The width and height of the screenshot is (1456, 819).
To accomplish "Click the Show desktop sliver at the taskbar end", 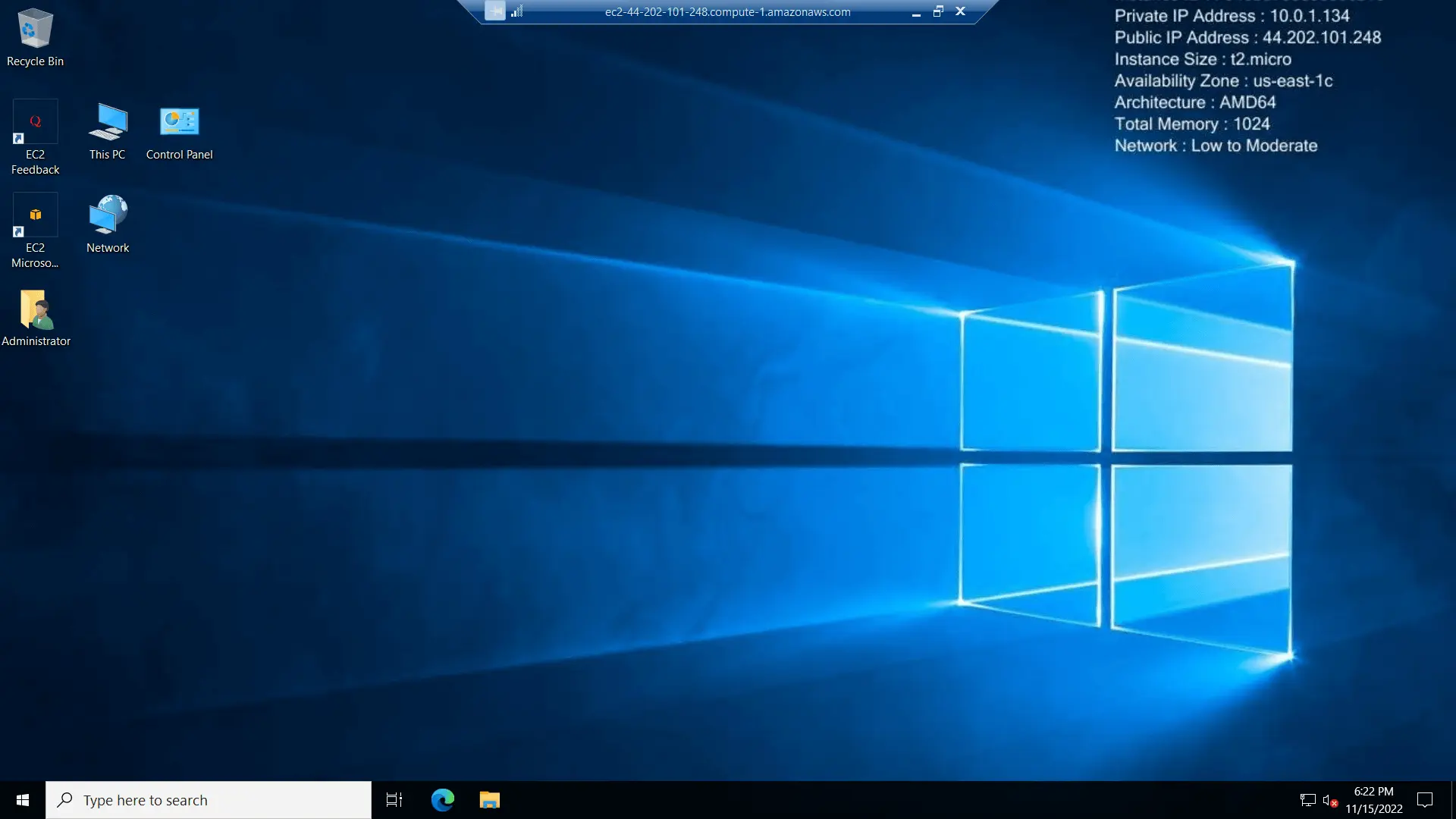I will [x=1453, y=800].
